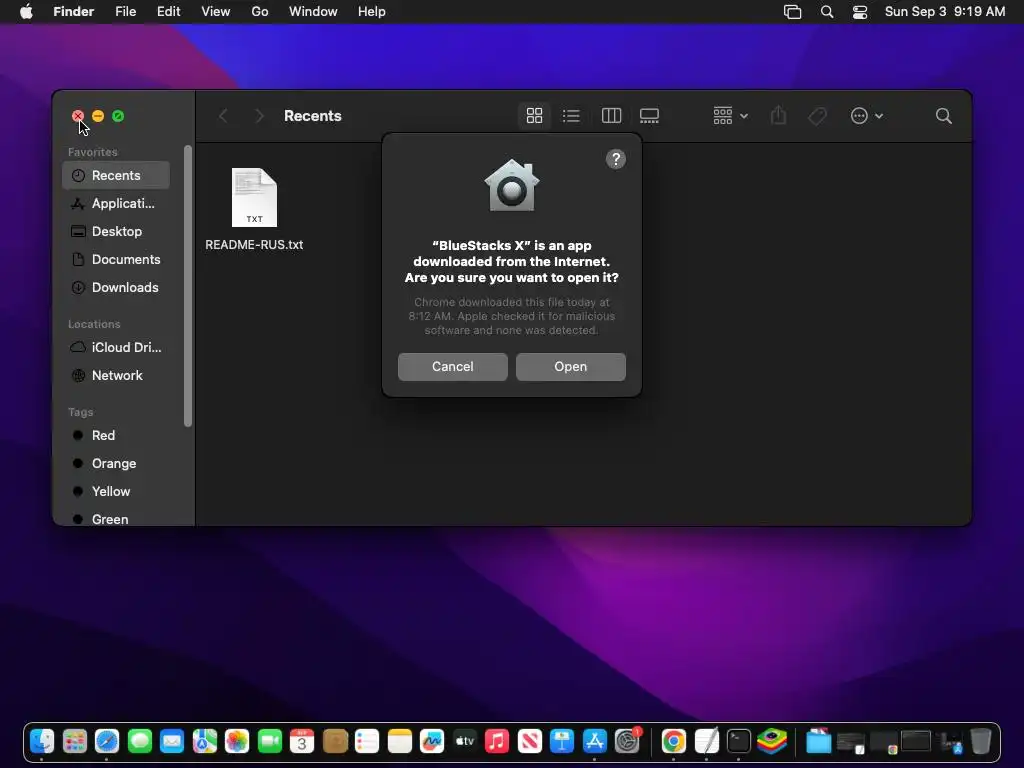Select Network in the sidebar
This screenshot has height=768, width=1024.
[x=116, y=376]
